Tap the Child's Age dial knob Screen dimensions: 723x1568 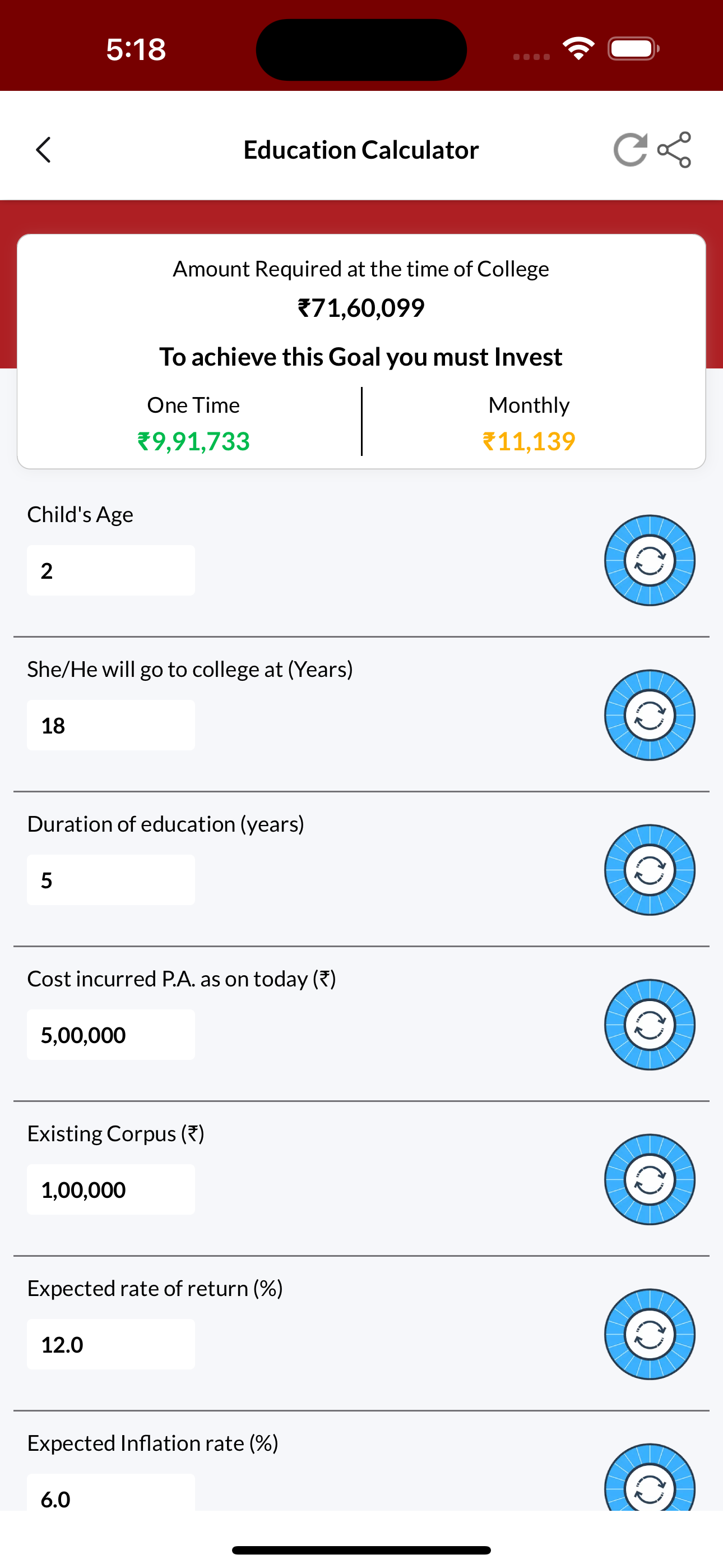[x=650, y=561]
